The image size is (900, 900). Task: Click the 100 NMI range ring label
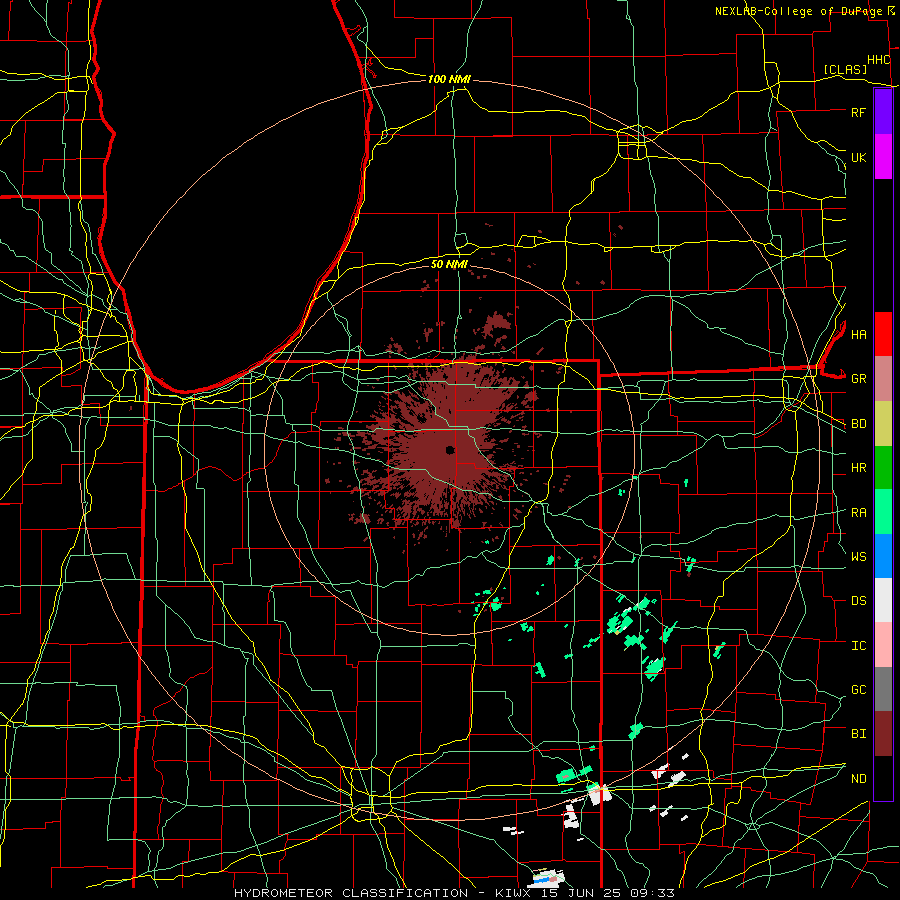pyautogui.click(x=449, y=79)
